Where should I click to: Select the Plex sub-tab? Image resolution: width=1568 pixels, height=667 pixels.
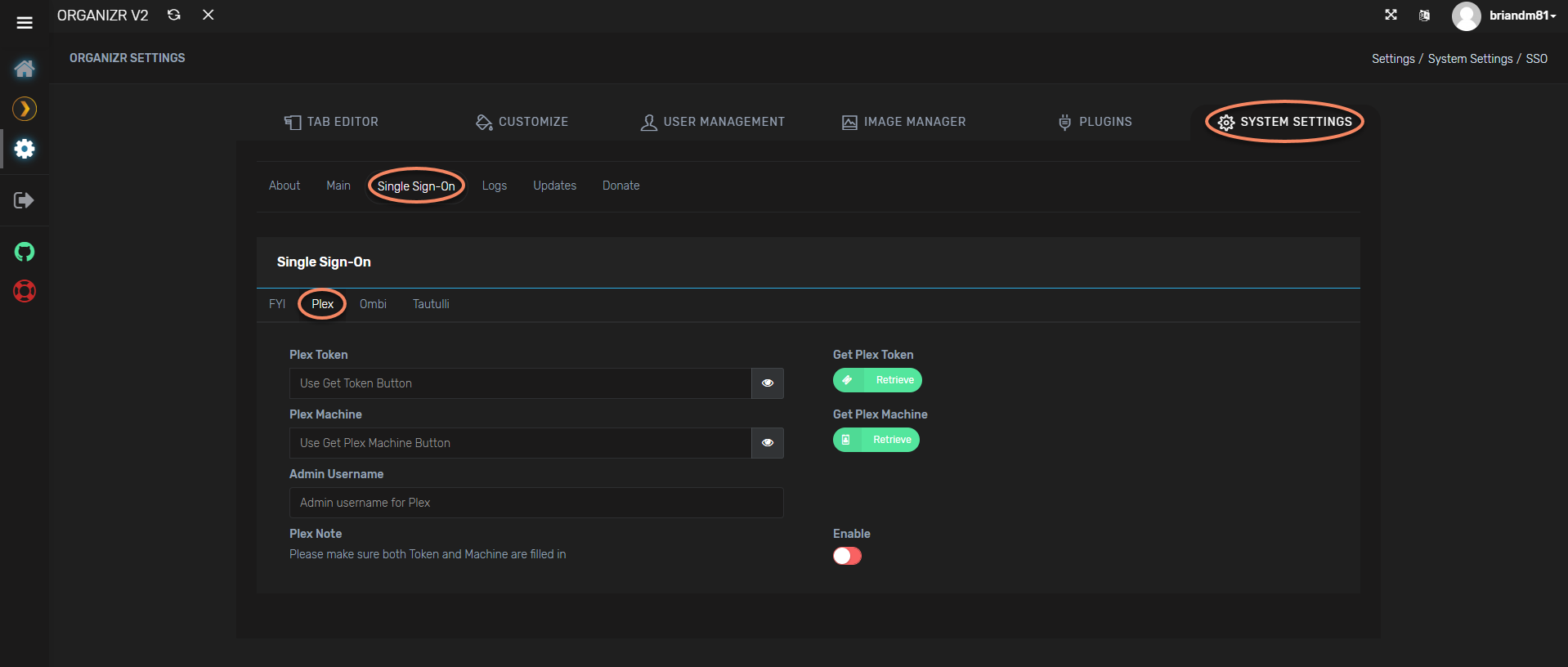point(323,304)
